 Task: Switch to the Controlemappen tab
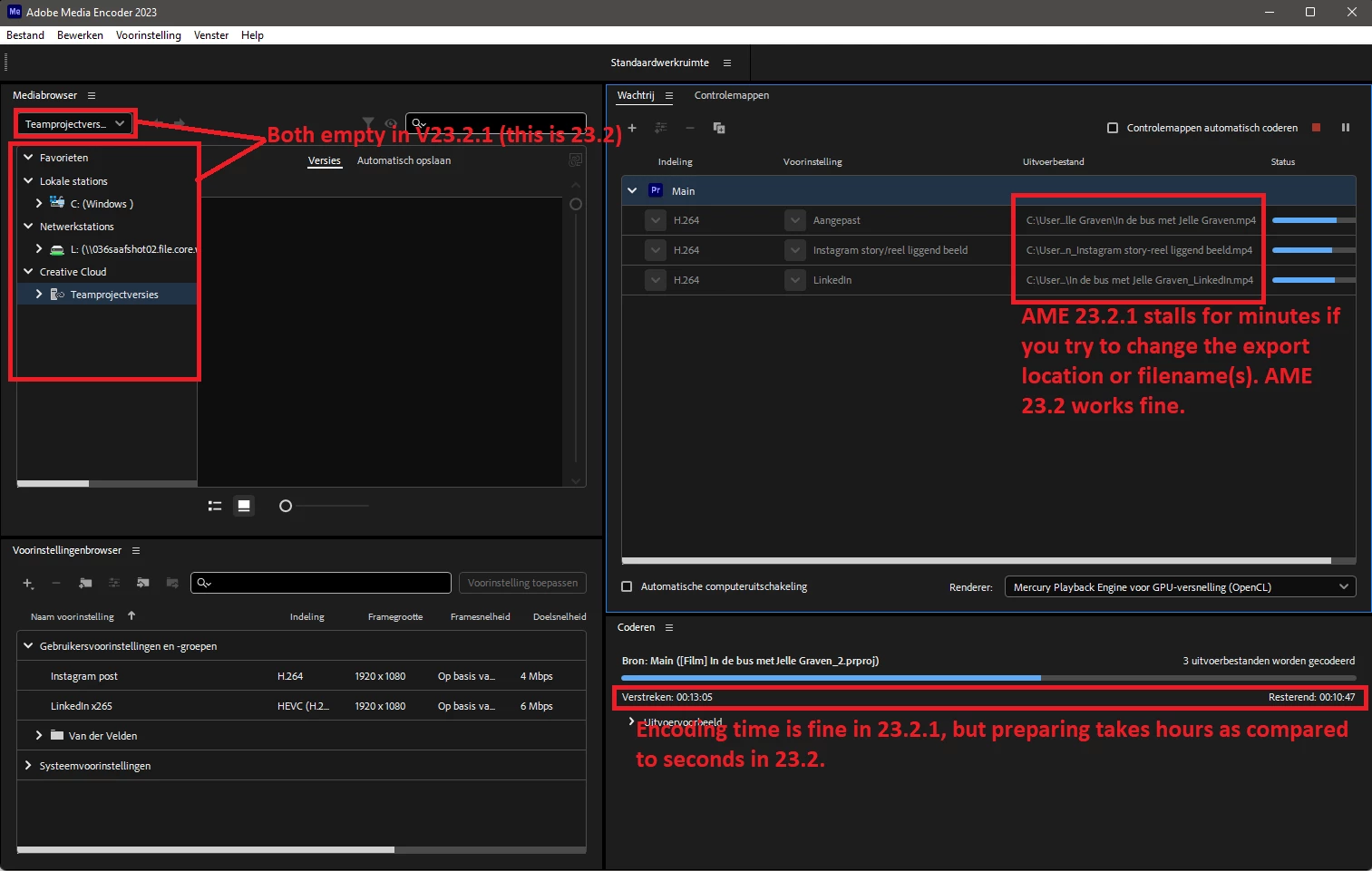tap(732, 95)
